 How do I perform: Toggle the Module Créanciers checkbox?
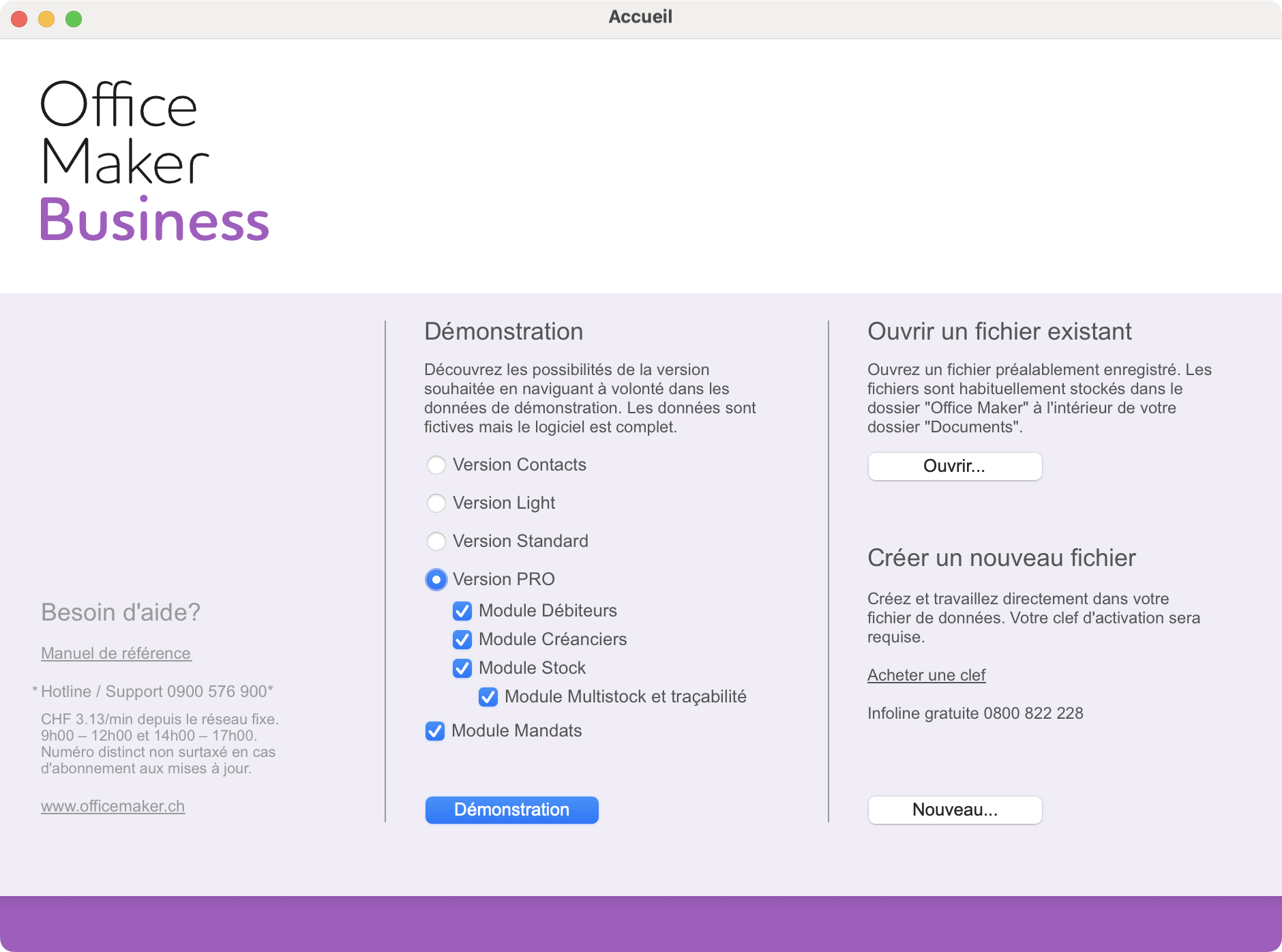tap(462, 640)
